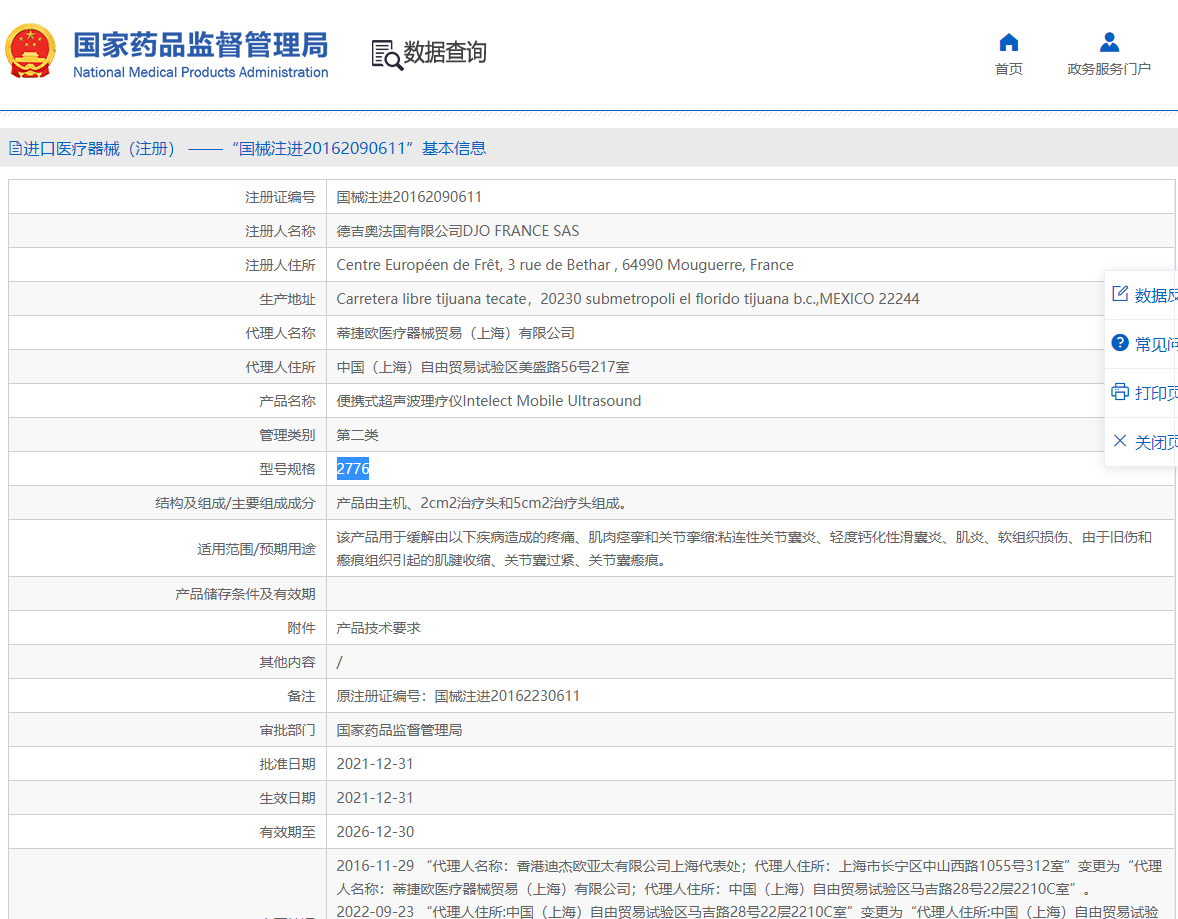Click the 产品技术要求 attachment link
The image size is (1178, 919).
(x=378, y=628)
